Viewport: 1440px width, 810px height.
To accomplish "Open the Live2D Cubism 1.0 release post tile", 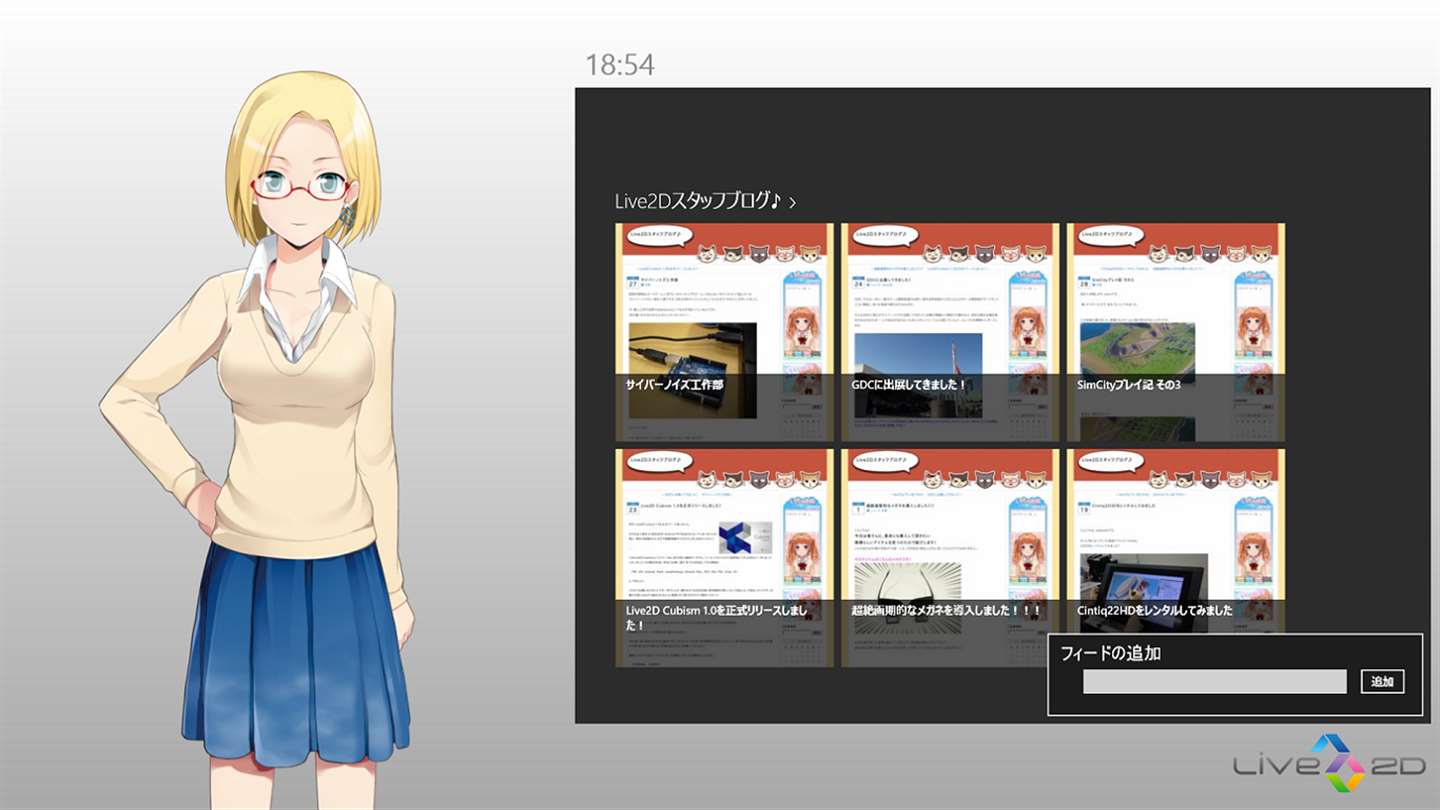I will (x=724, y=558).
